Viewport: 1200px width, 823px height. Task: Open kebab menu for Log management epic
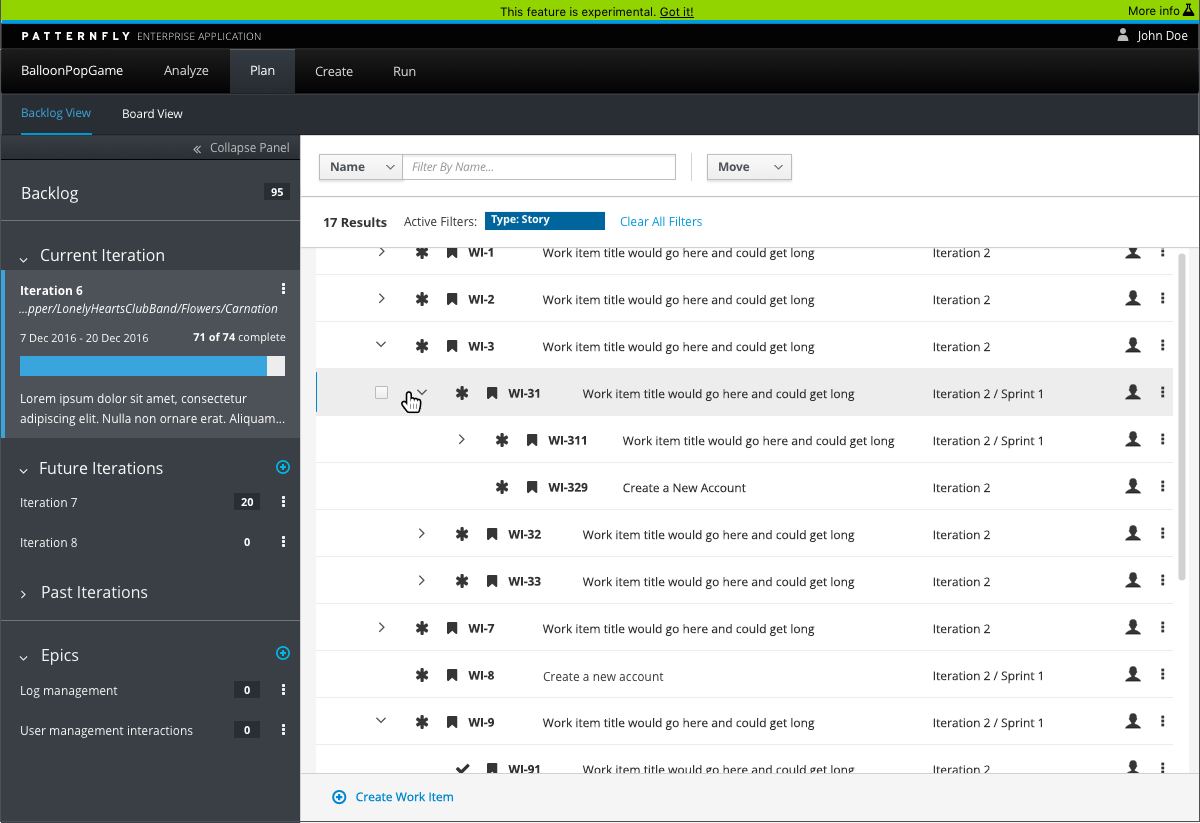tap(284, 690)
